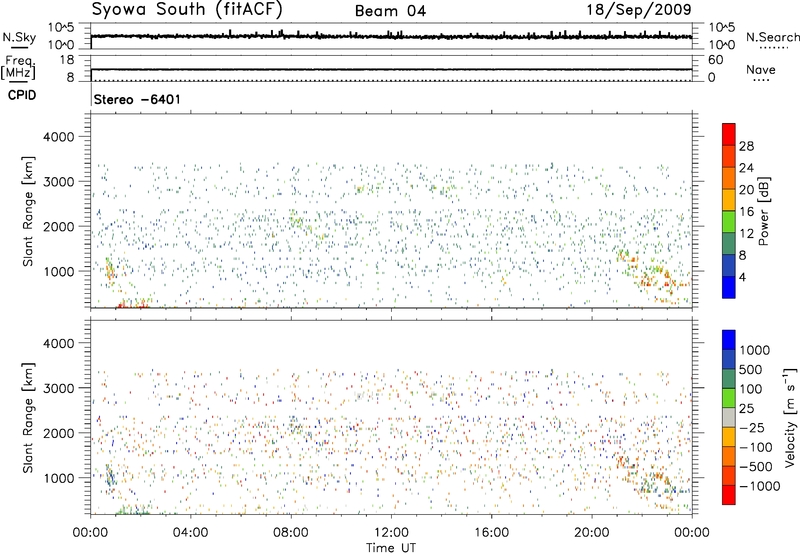Select the 'Stereo -6401' CPID text
The height and width of the screenshot is (554, 800).
point(137,99)
